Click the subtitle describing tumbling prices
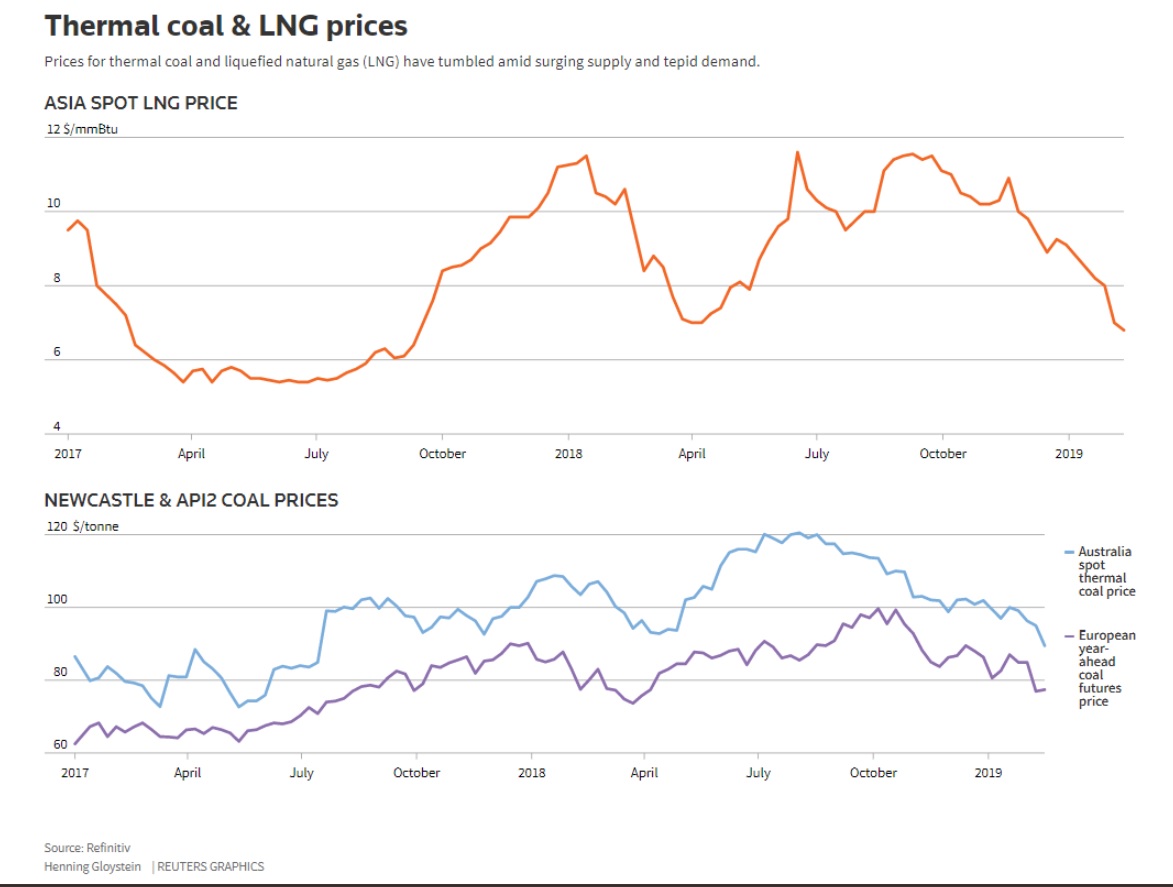 tap(402, 62)
